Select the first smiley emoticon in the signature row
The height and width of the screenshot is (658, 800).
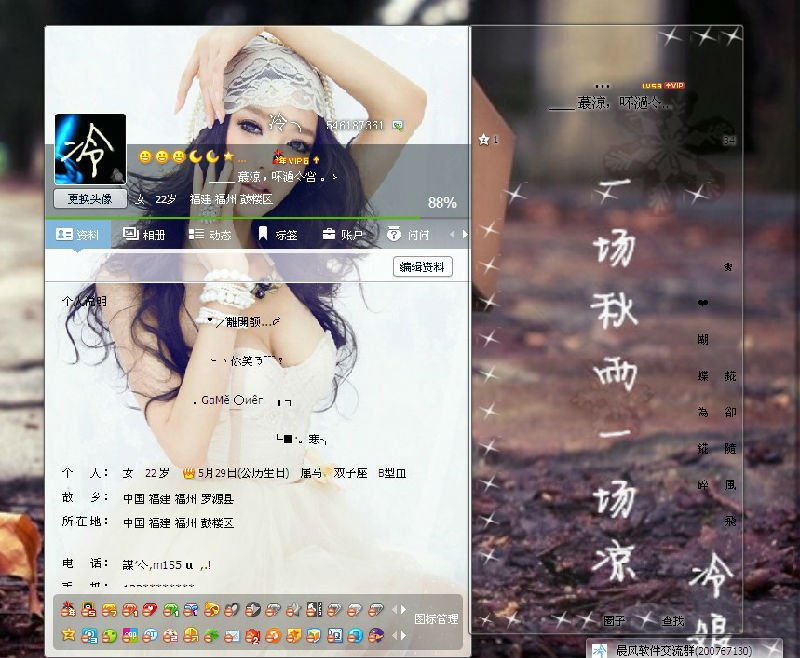coord(144,155)
